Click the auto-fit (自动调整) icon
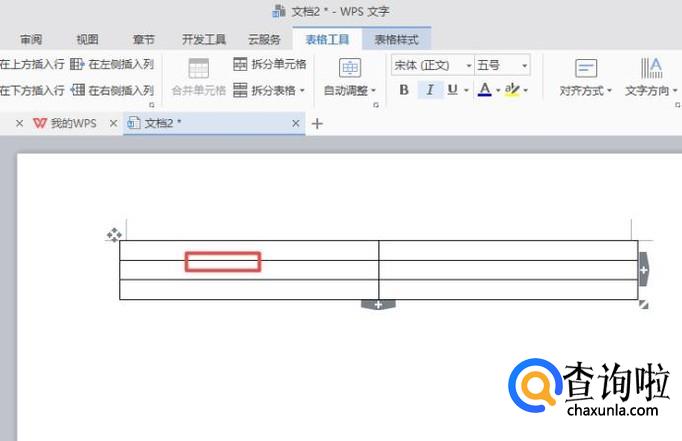This screenshot has width=682, height=441. (x=350, y=68)
